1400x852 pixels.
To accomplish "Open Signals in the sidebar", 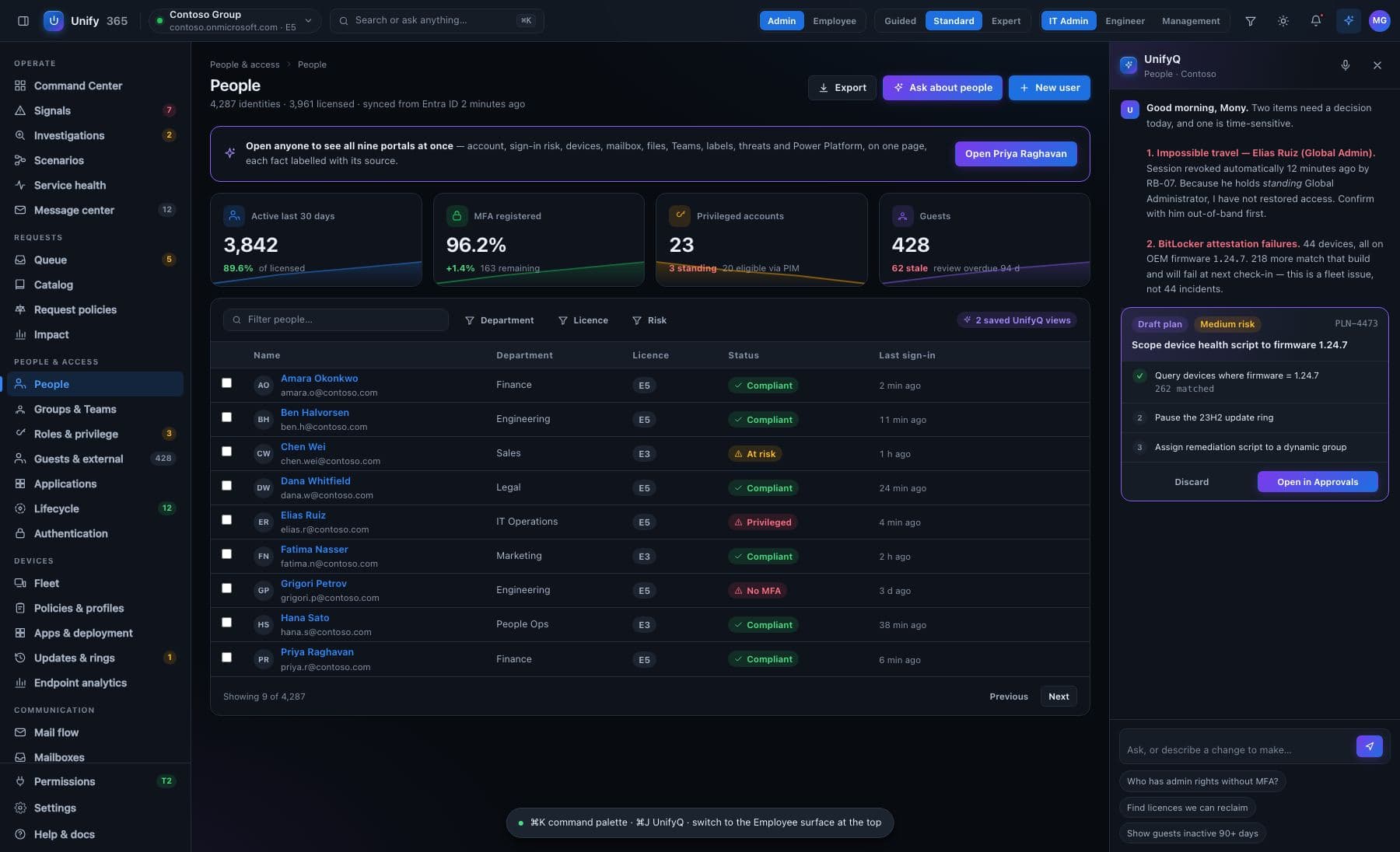I will click(95, 110).
